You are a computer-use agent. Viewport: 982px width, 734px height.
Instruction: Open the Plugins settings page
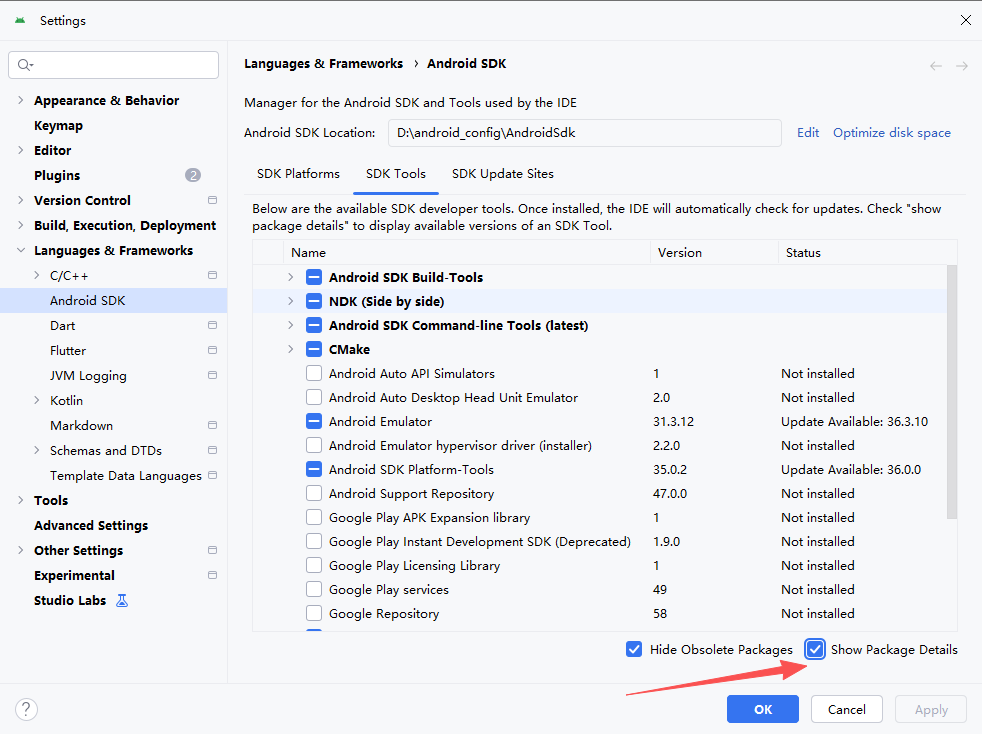point(57,175)
